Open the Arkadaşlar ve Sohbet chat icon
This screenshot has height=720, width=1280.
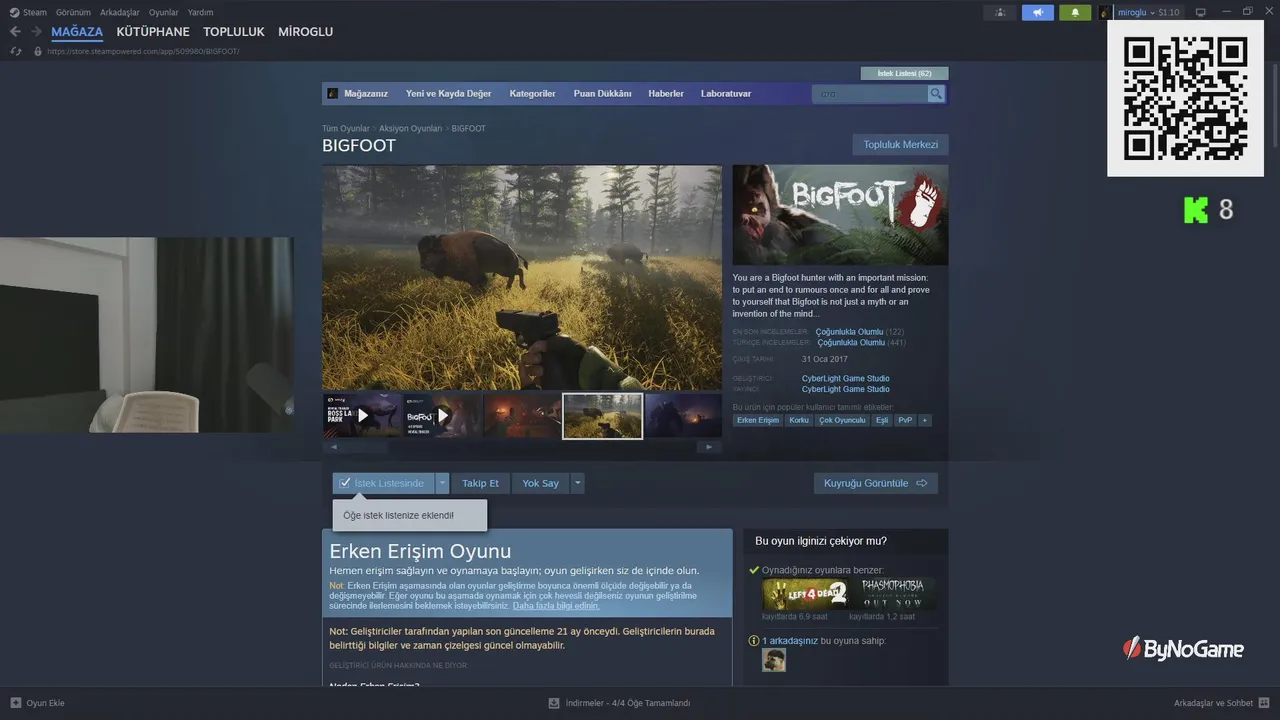[x=1264, y=703]
